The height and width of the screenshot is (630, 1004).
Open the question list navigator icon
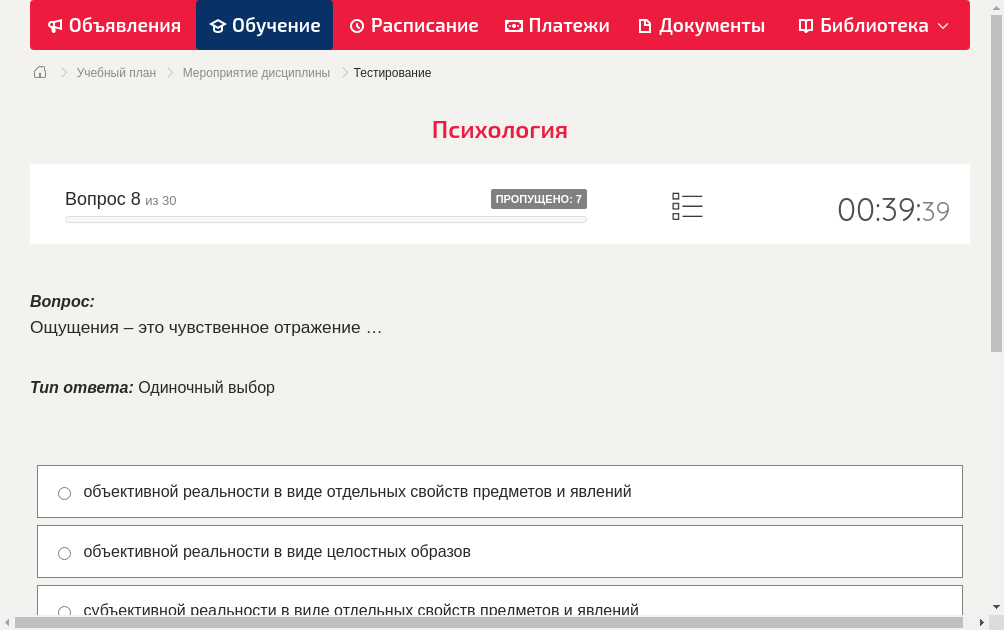[x=687, y=205]
